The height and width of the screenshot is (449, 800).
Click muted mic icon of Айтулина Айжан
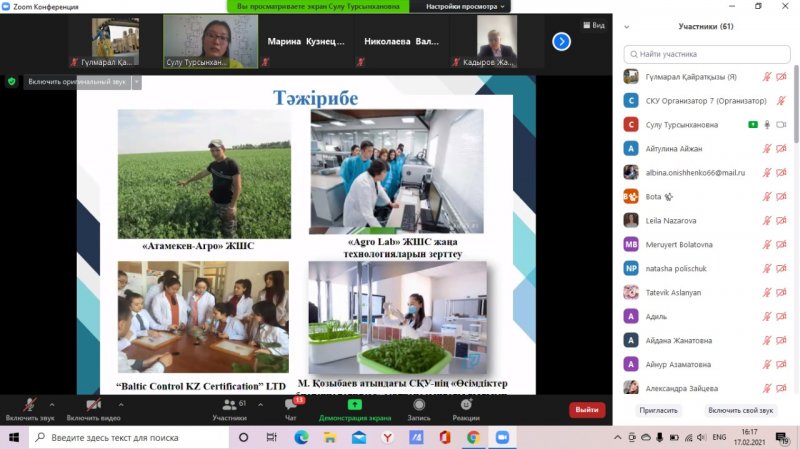767,148
